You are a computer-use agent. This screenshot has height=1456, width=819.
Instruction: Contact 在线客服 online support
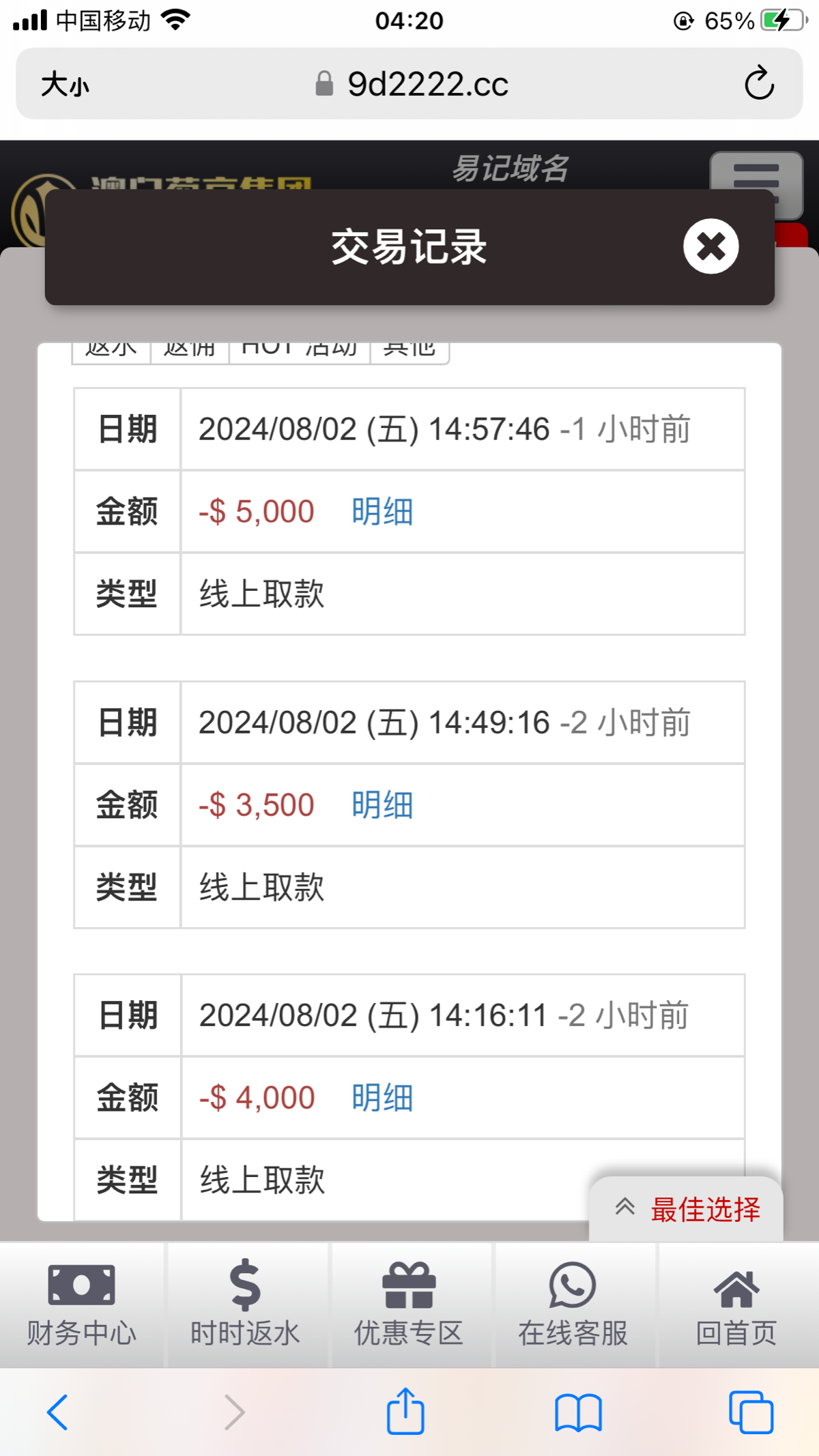(573, 1305)
